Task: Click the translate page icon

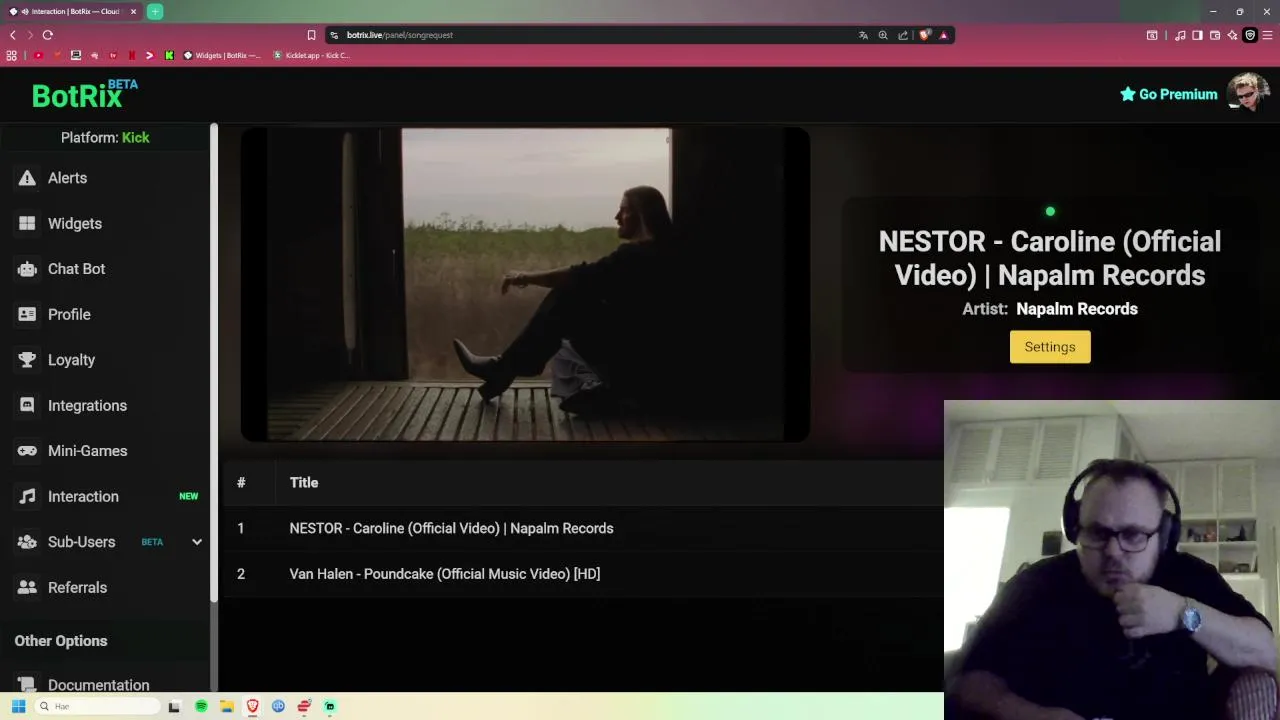Action: coord(863,35)
